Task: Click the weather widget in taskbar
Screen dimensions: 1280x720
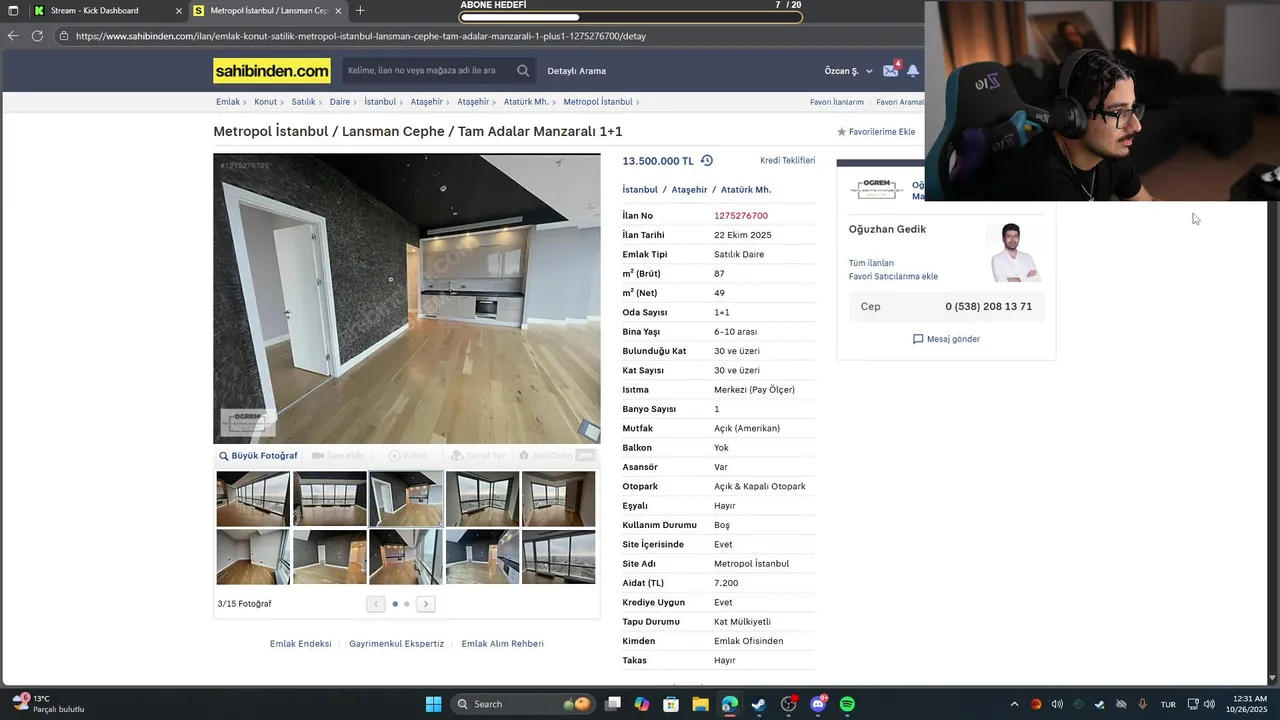Action: [48, 704]
